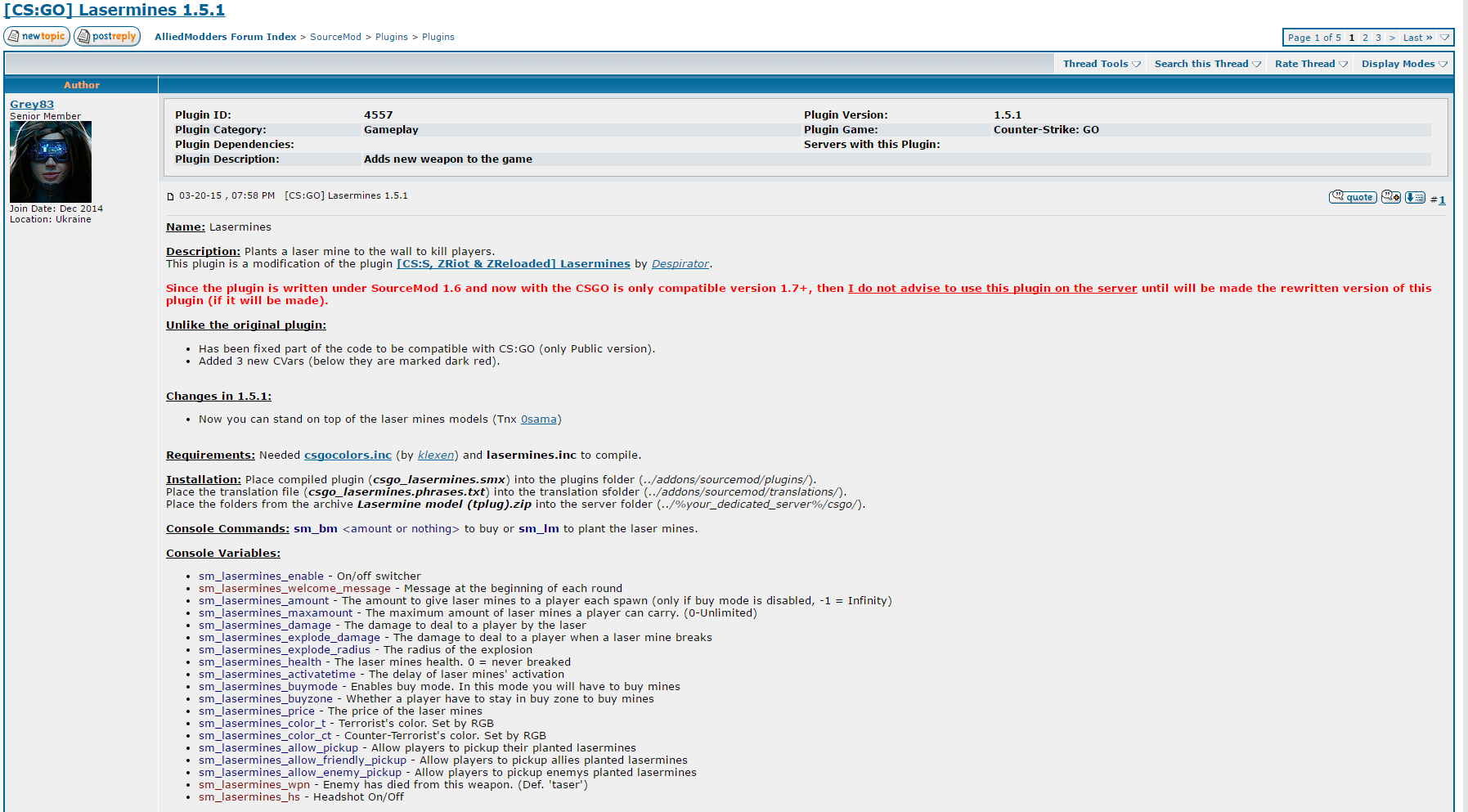The width and height of the screenshot is (1468, 812).
Task: Click 'Adds new weapon to the game' description
Action: click(448, 159)
